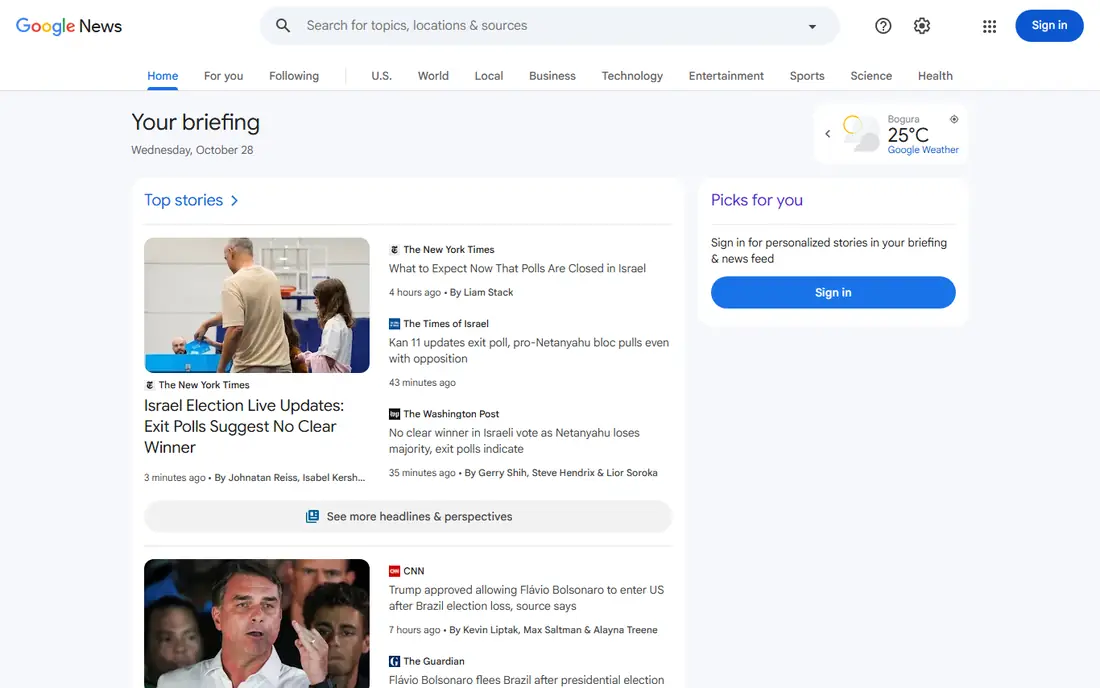1100x688 pixels.
Task: Open the Settings gear icon
Action: [x=922, y=26]
